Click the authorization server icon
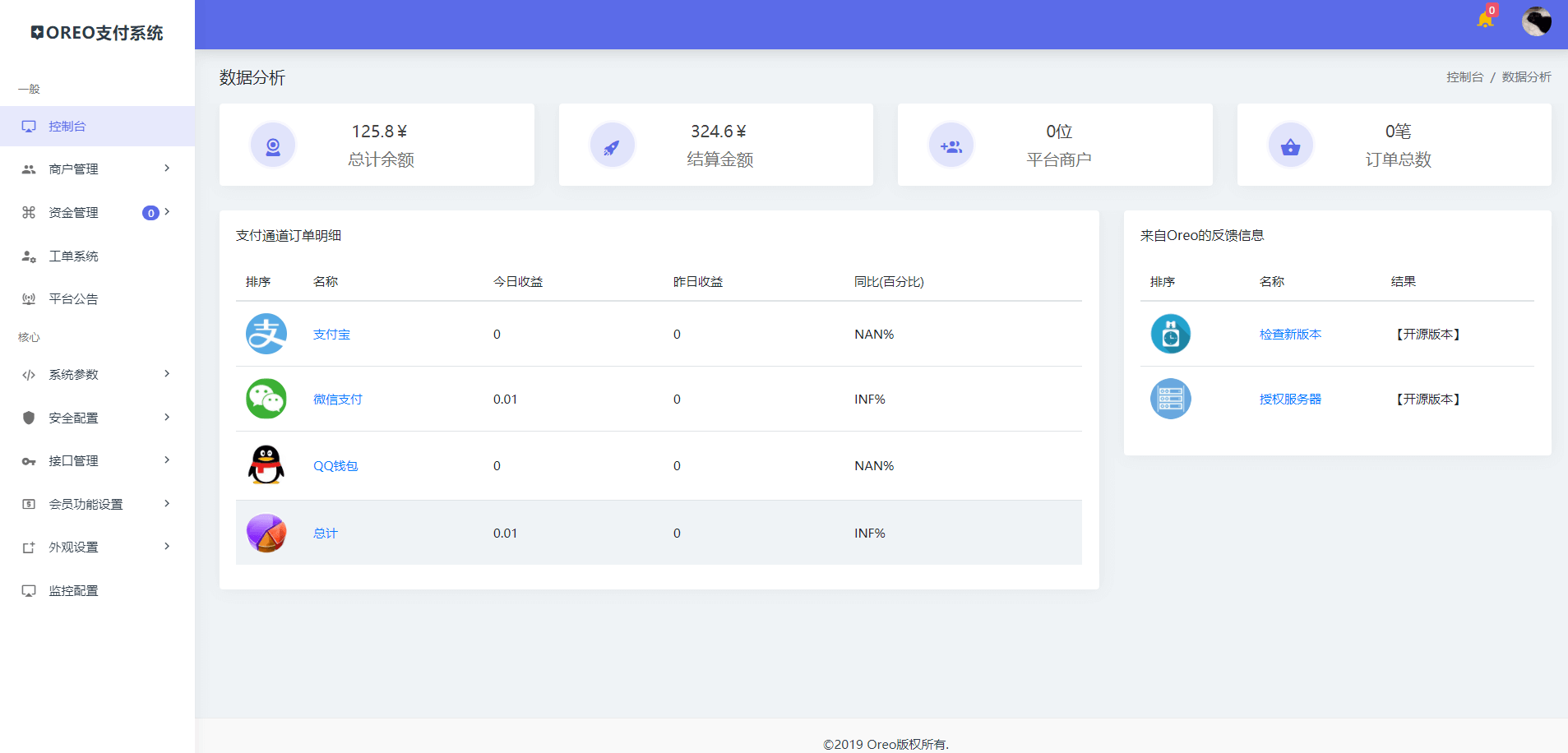1568x753 pixels. tap(1170, 399)
